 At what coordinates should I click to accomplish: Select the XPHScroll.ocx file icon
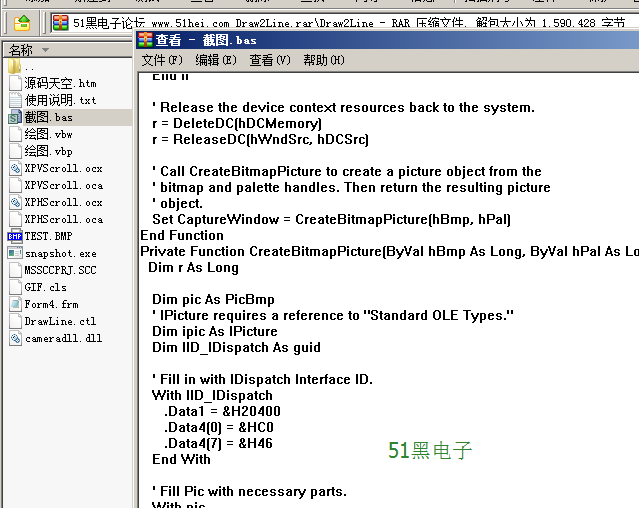[x=15, y=202]
